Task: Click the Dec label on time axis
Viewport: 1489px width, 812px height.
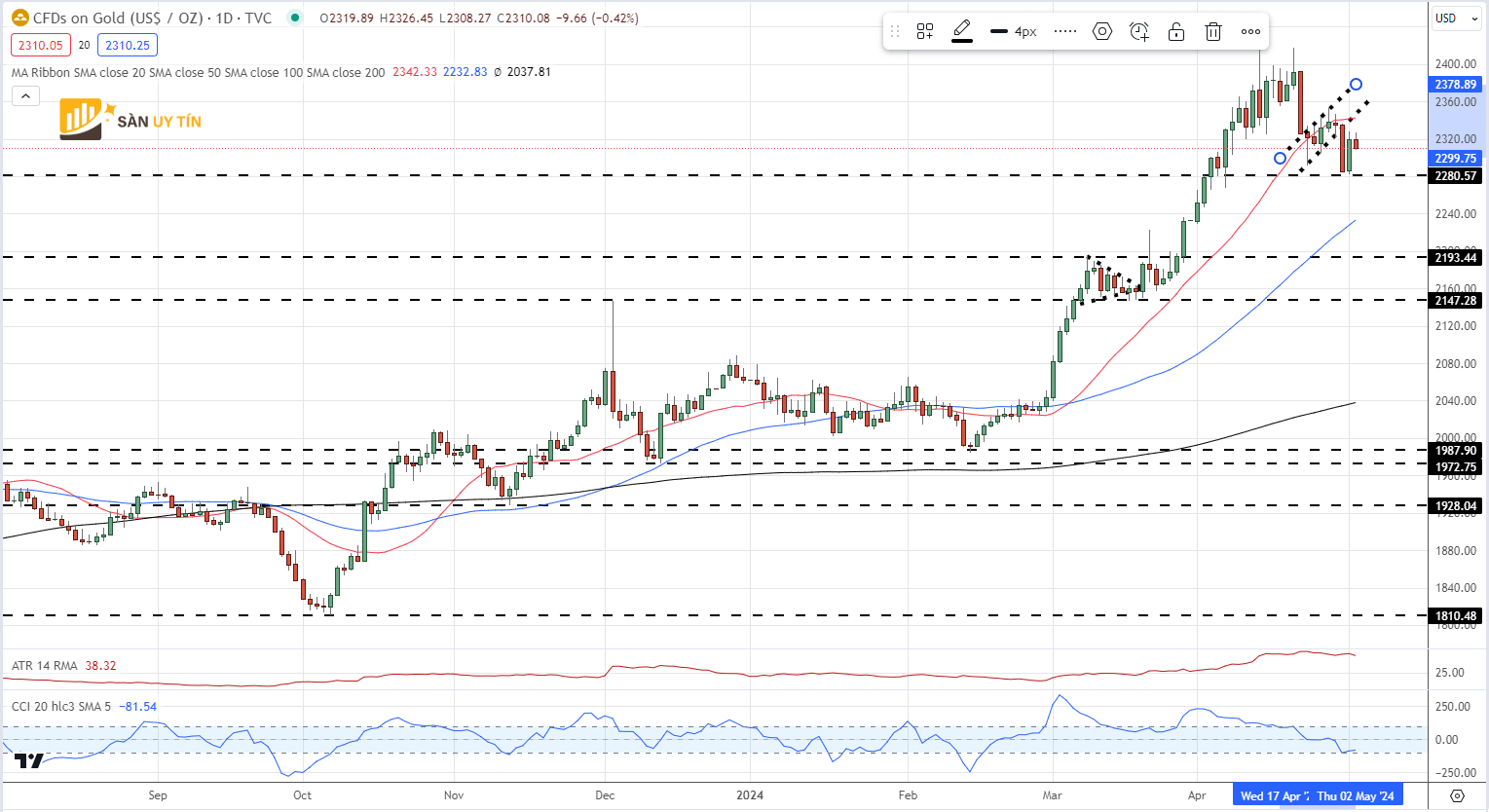Action: (x=605, y=795)
